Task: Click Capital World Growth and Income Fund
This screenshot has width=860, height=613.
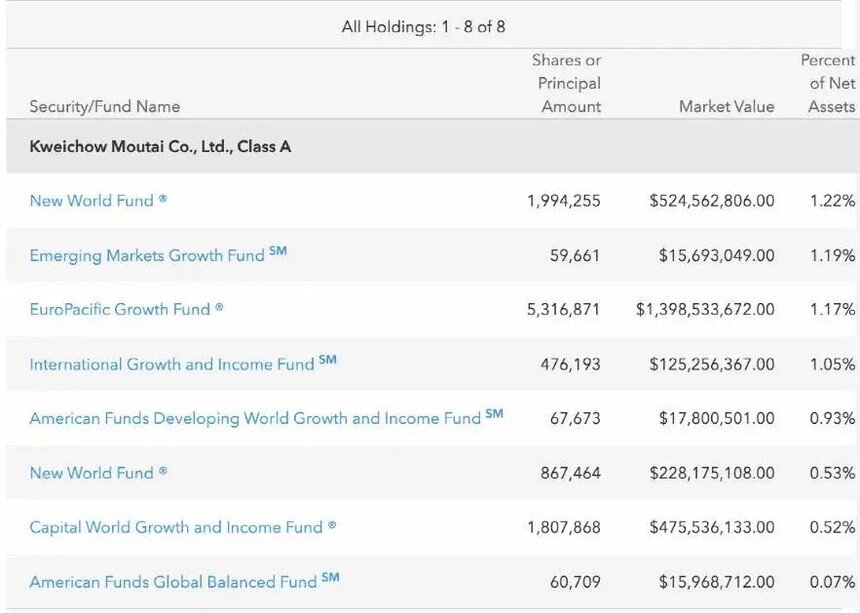Action: (176, 528)
